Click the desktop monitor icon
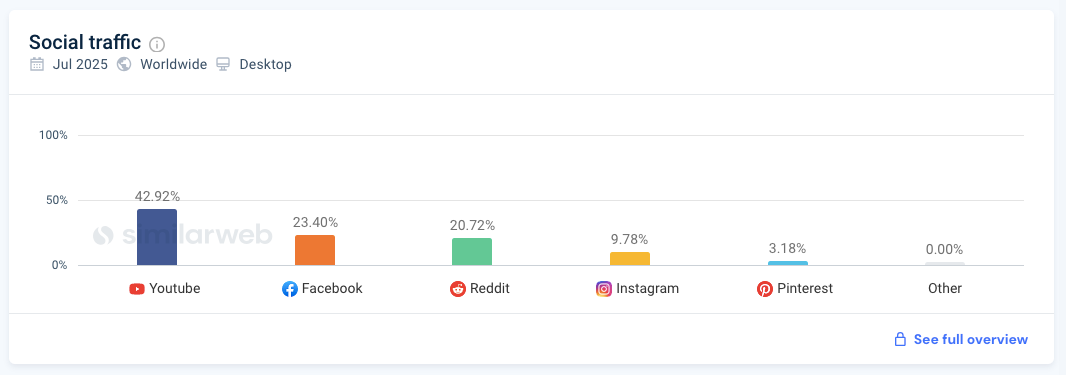The width and height of the screenshot is (1066, 375). pyautogui.click(x=223, y=65)
